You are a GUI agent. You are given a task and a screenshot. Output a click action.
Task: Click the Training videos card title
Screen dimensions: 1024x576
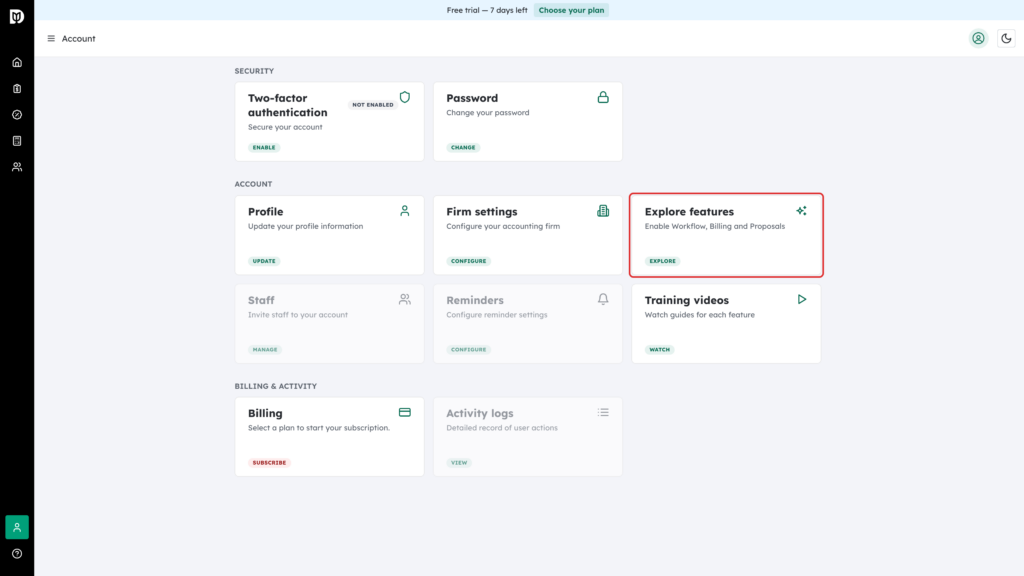pos(686,300)
